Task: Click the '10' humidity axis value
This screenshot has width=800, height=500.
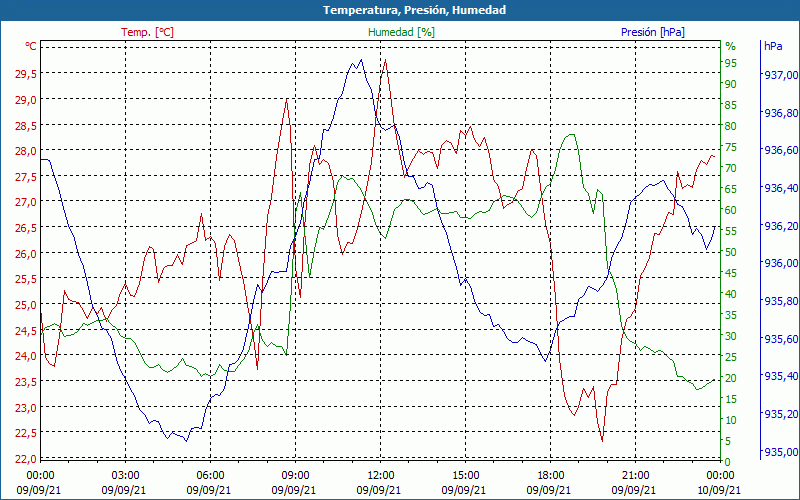Action: [731, 420]
